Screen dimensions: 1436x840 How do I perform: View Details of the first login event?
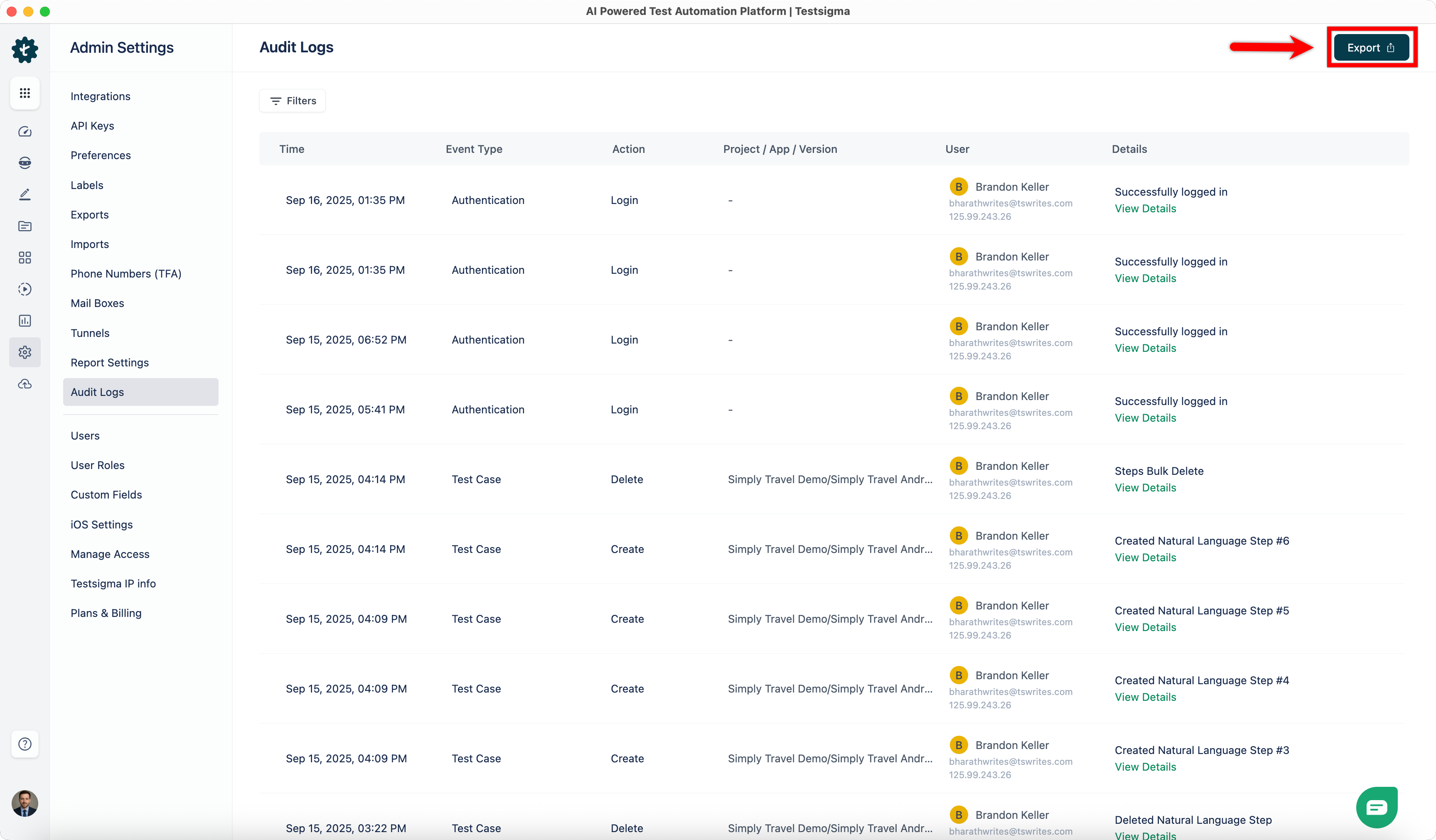(1146, 208)
